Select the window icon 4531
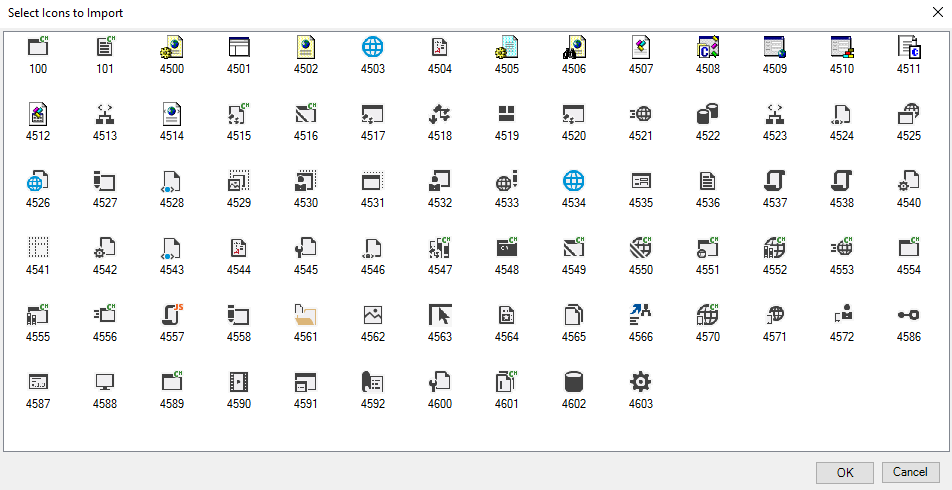This screenshot has height=490, width=952. click(x=373, y=180)
